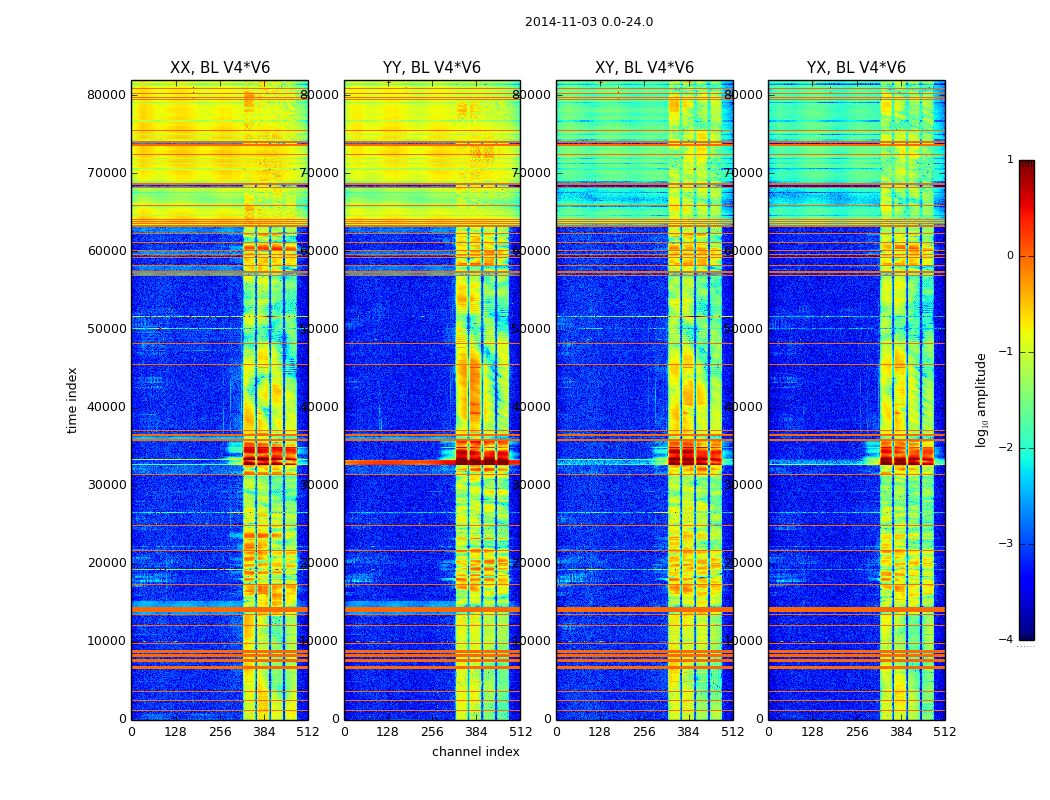Click the XY, BL V4*V6 subplot title

tap(644, 68)
